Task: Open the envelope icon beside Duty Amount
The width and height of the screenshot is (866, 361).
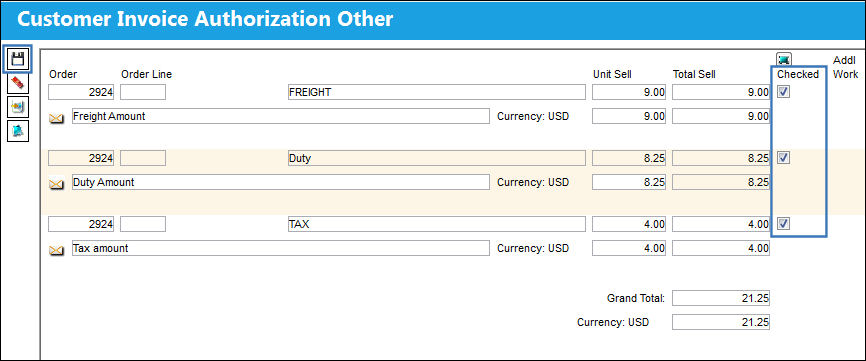Action: point(56,184)
